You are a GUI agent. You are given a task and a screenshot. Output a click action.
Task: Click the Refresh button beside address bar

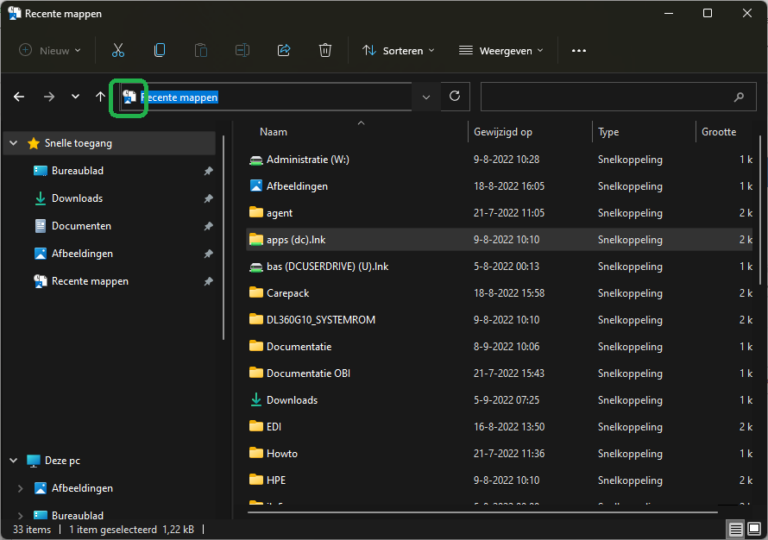(x=455, y=96)
